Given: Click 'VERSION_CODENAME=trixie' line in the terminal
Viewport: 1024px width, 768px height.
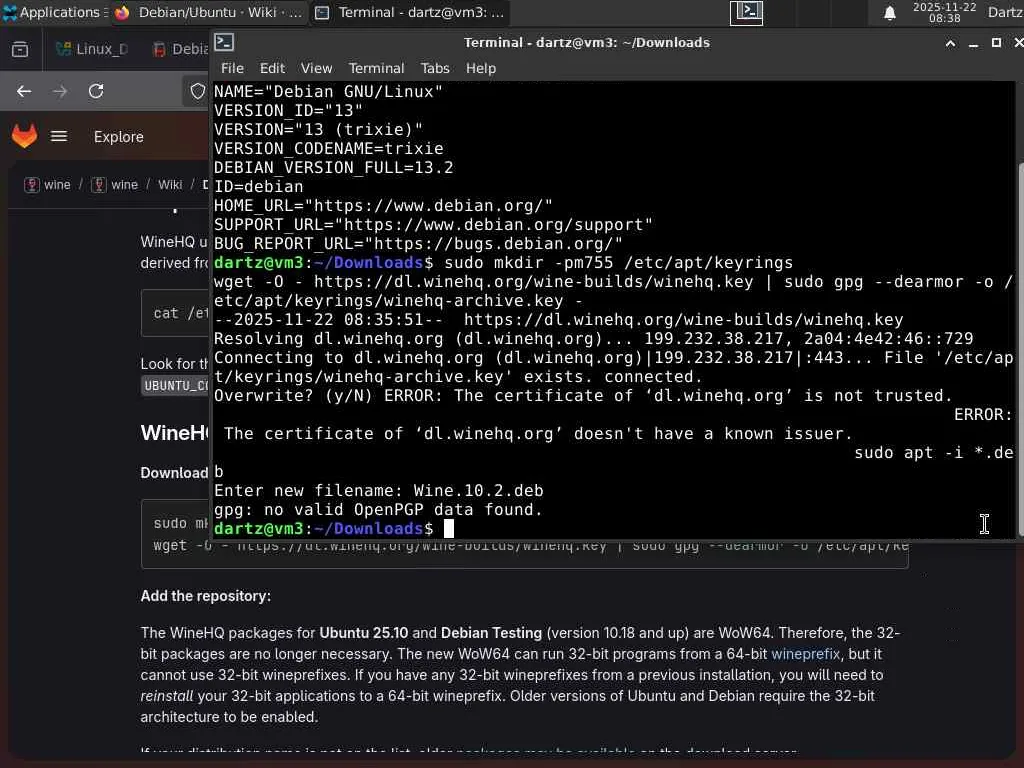Looking at the screenshot, I should tap(328, 149).
